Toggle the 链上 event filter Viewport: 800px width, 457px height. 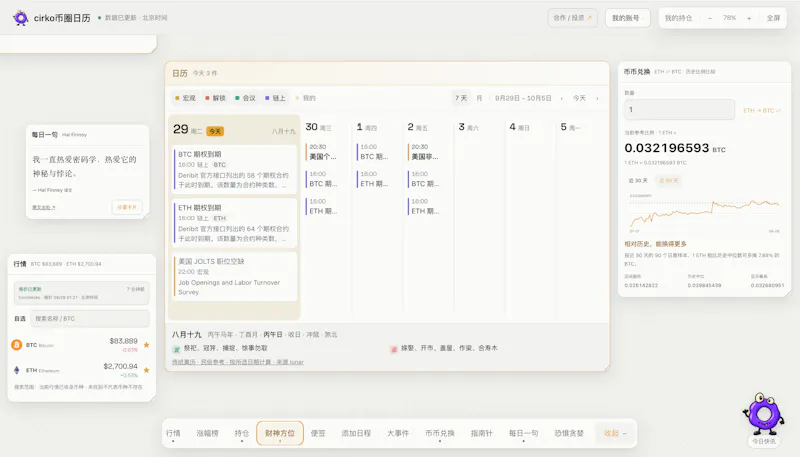(276, 98)
